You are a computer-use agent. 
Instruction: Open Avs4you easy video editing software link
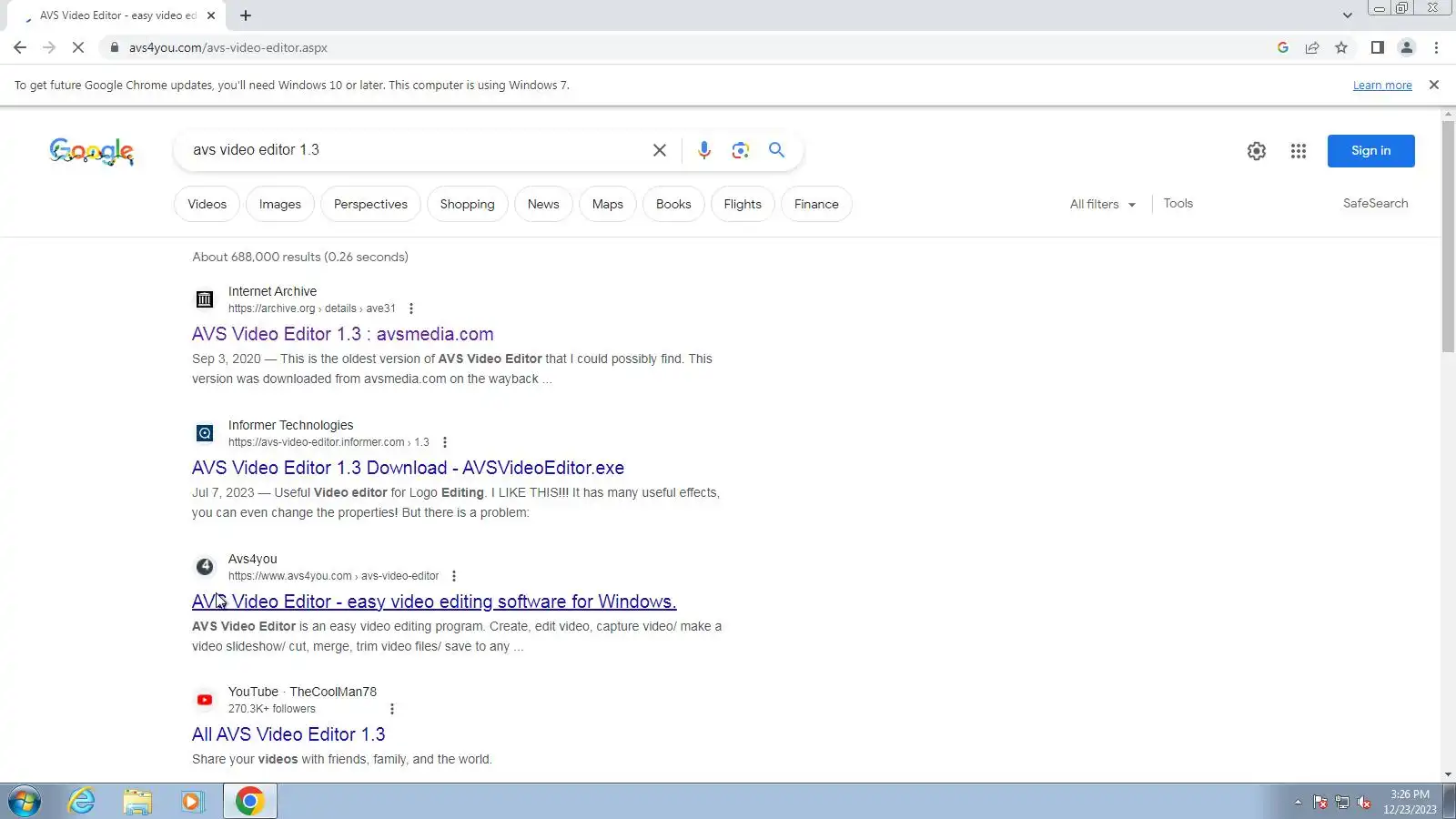click(434, 602)
